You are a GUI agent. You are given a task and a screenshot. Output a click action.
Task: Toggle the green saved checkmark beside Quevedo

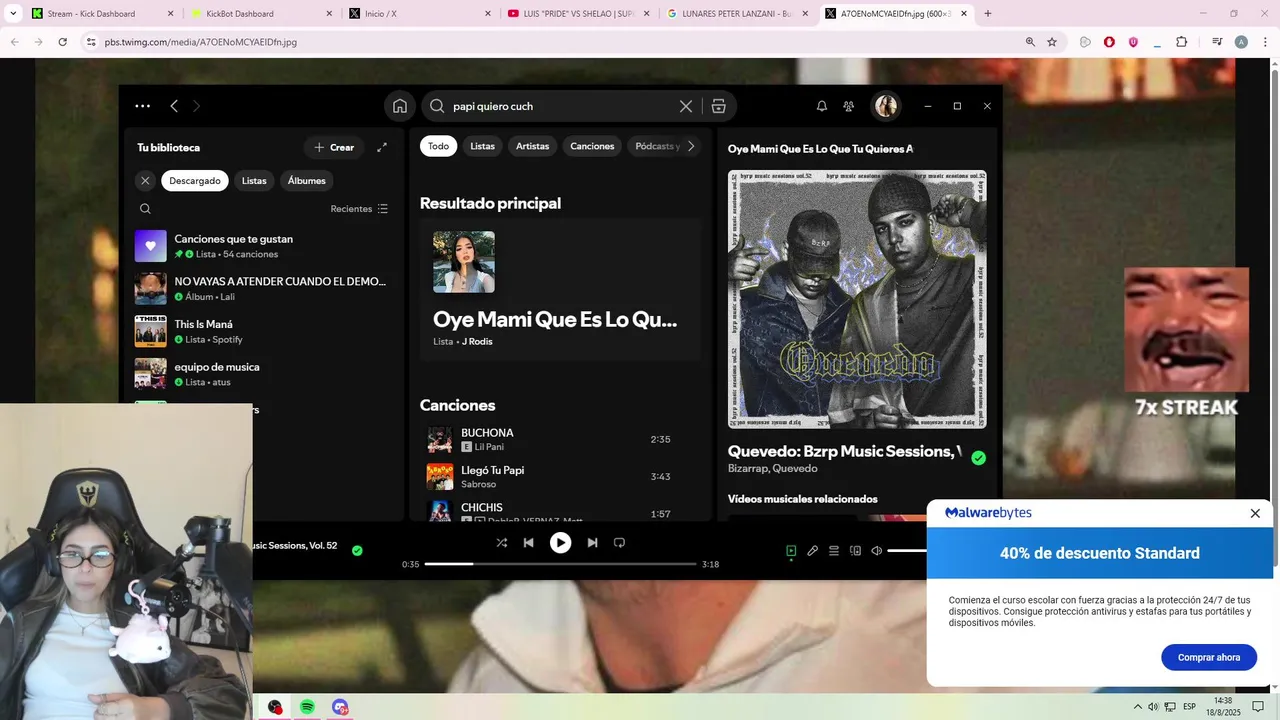pos(979,458)
